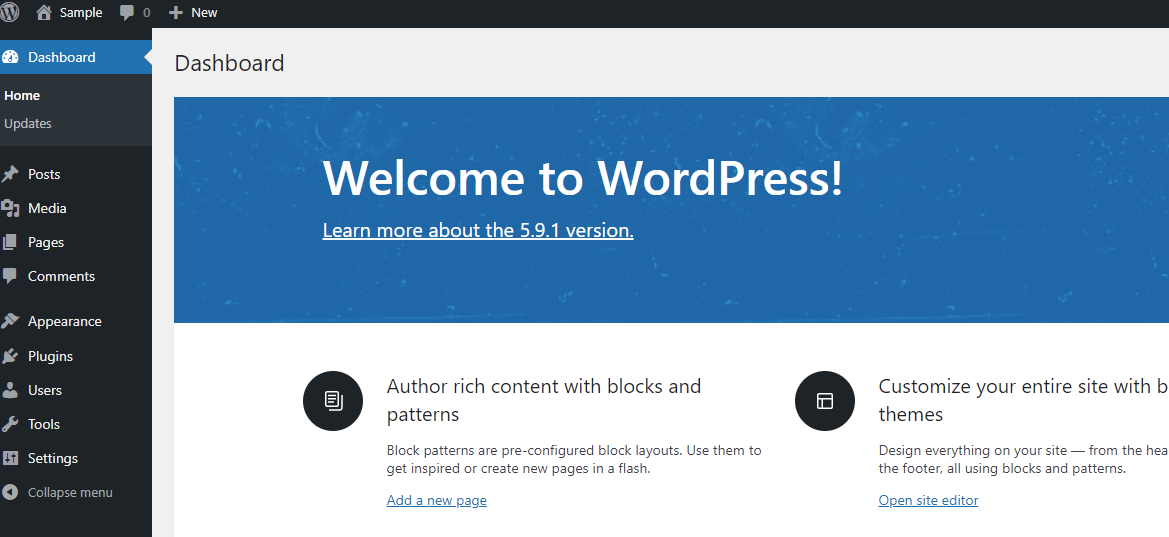Click the Tools wrench icon
The height and width of the screenshot is (537, 1169).
(10, 424)
